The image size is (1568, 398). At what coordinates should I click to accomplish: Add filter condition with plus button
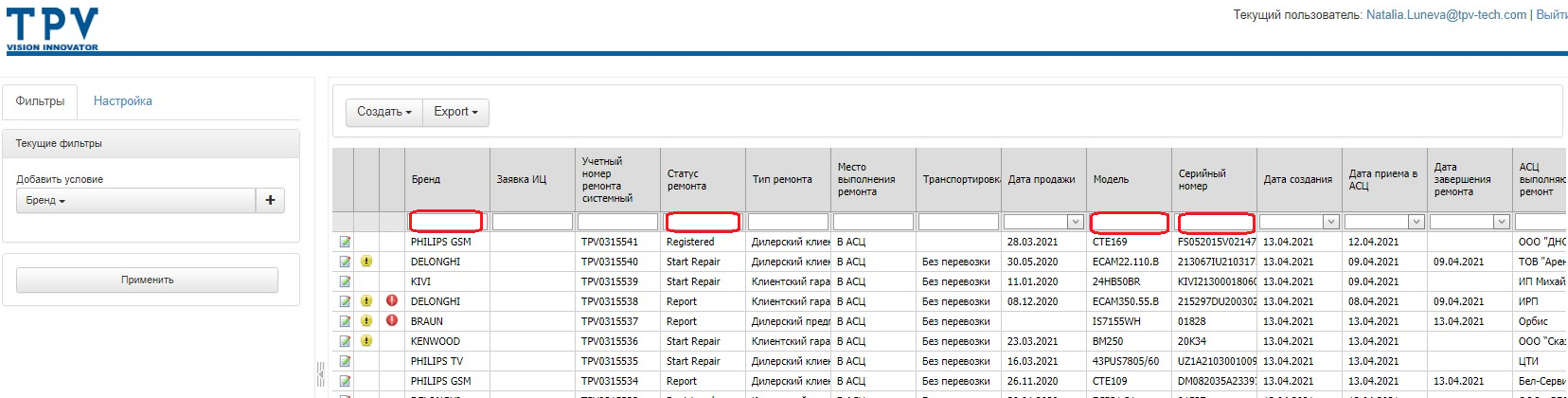[x=270, y=200]
